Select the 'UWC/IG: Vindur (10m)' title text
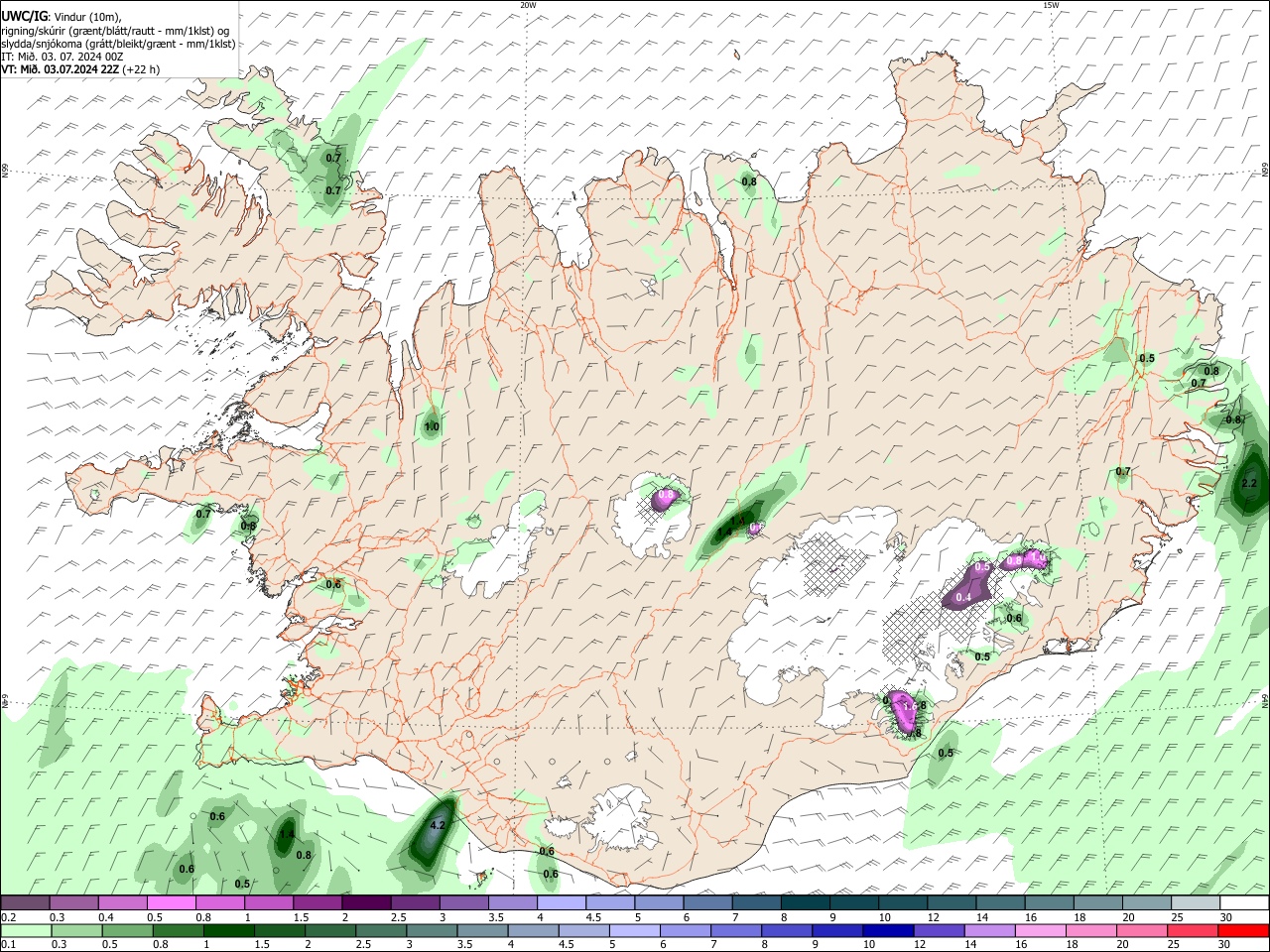 click(60, 17)
